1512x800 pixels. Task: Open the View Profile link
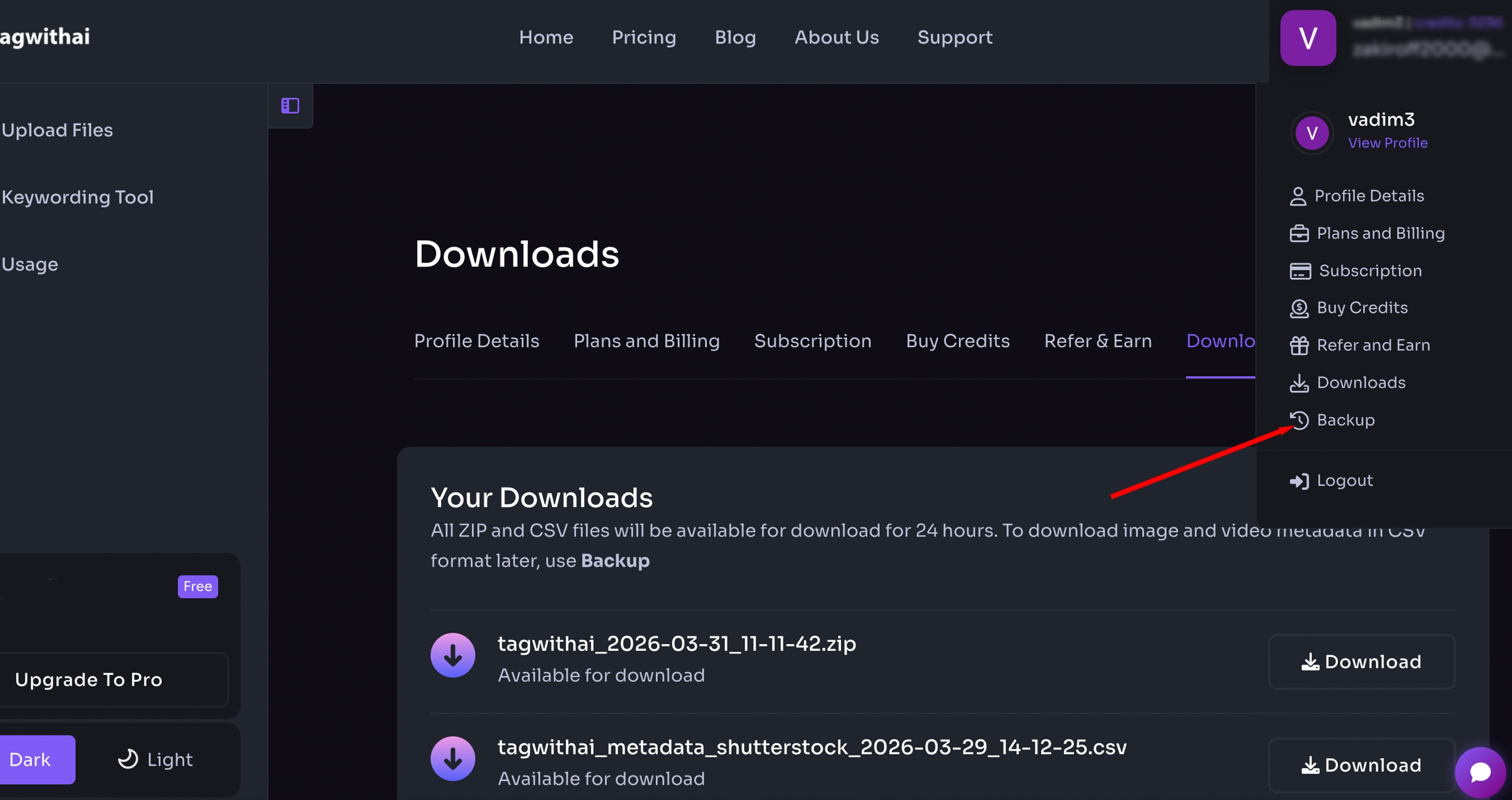pyautogui.click(x=1388, y=143)
